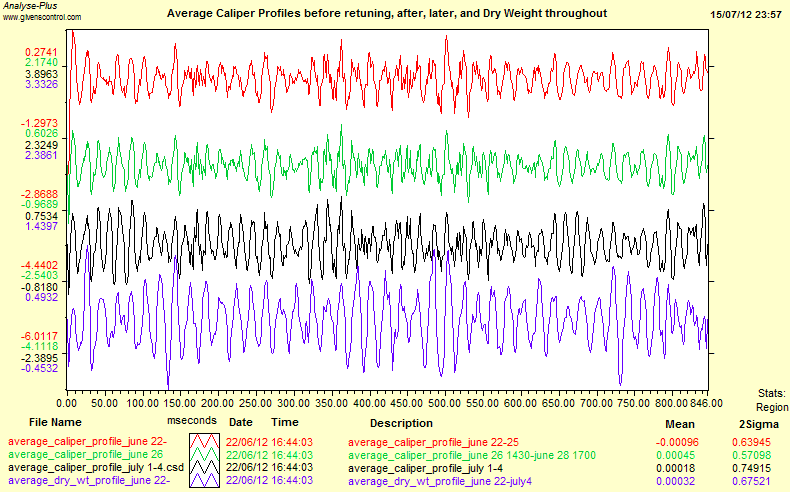Click the x-axis tick 250.00
Screen dimensions: 790x492
point(255,403)
